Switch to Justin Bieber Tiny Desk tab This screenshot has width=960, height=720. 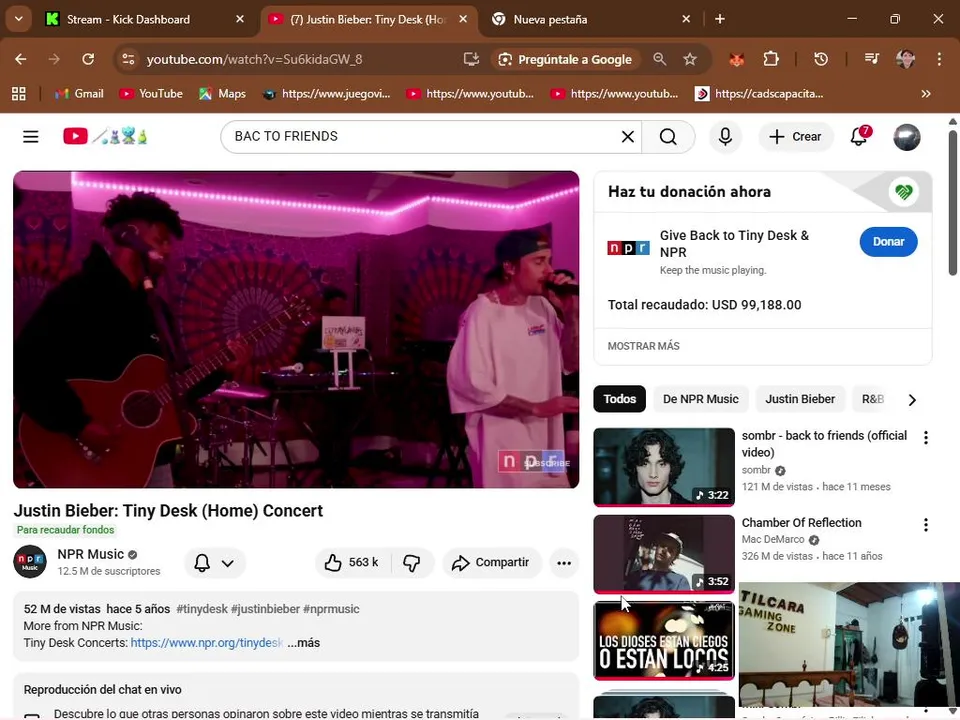click(368, 20)
